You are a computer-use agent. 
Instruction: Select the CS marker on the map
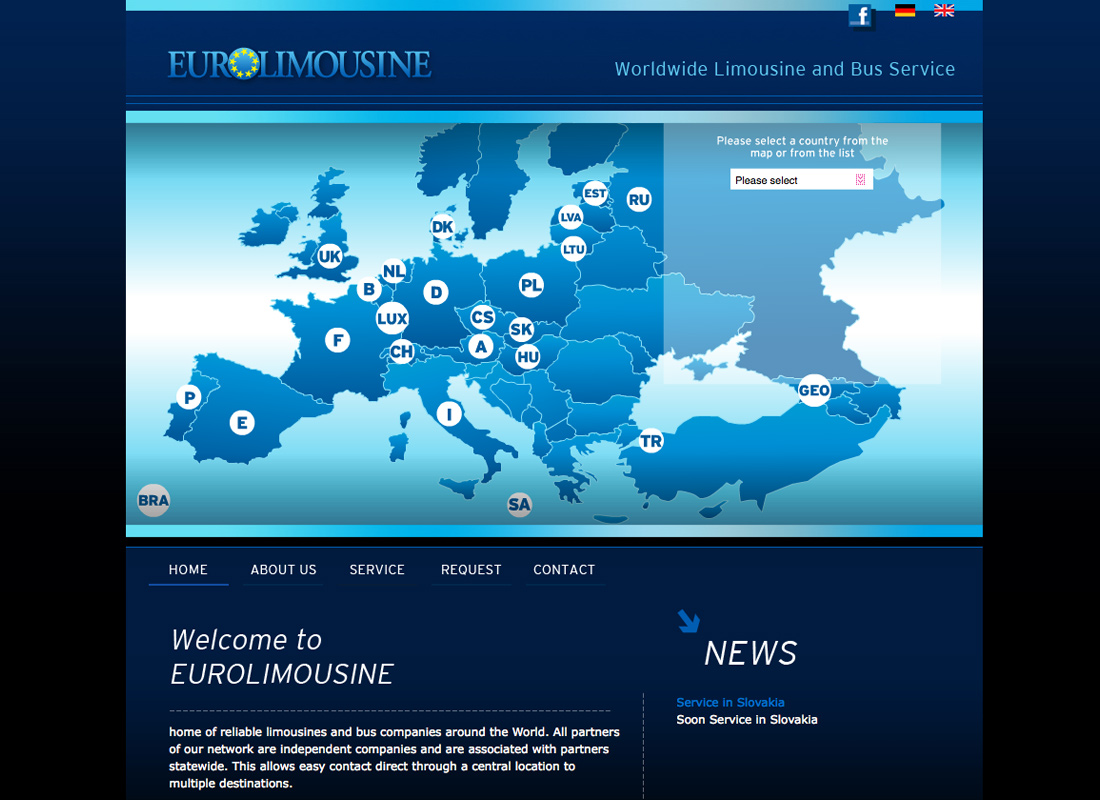[482, 317]
